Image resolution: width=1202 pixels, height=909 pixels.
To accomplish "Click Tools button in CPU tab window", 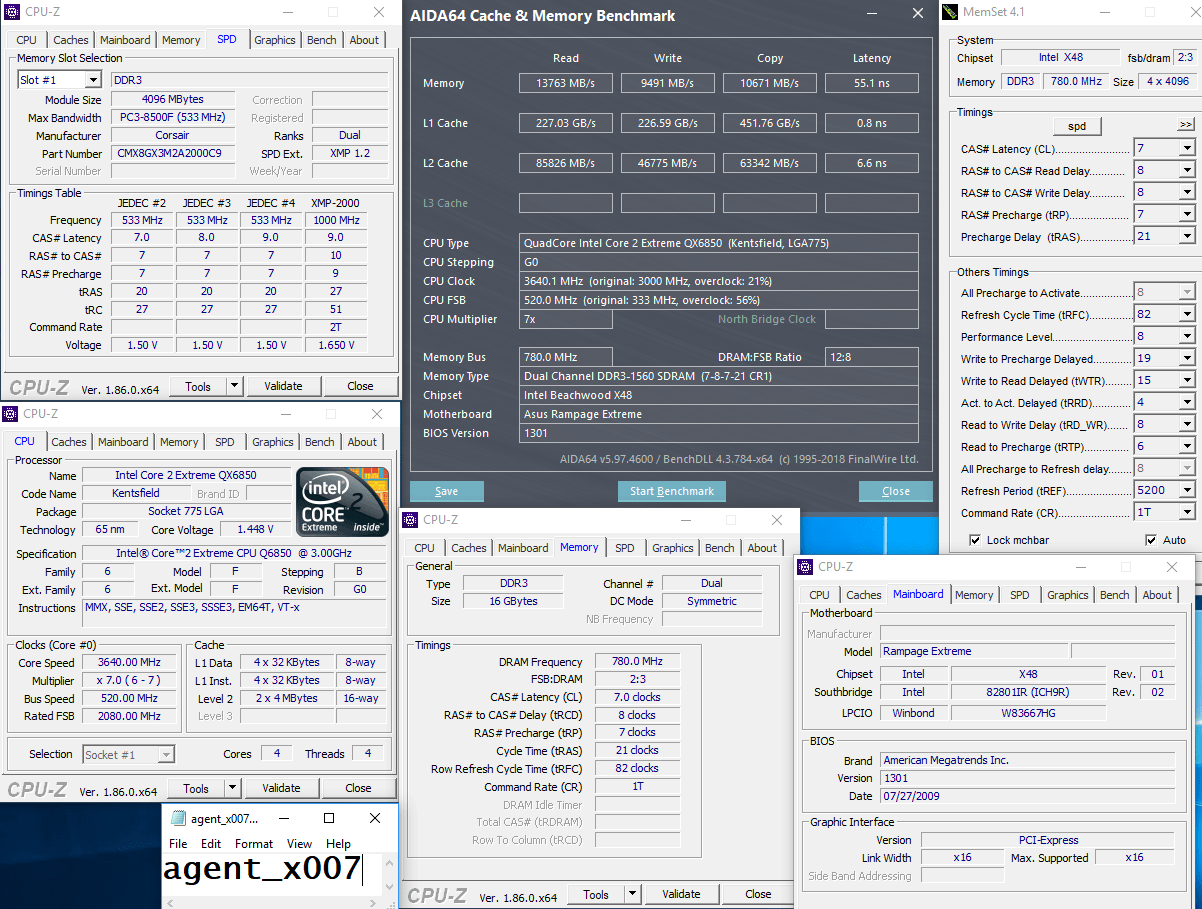I will [x=196, y=788].
